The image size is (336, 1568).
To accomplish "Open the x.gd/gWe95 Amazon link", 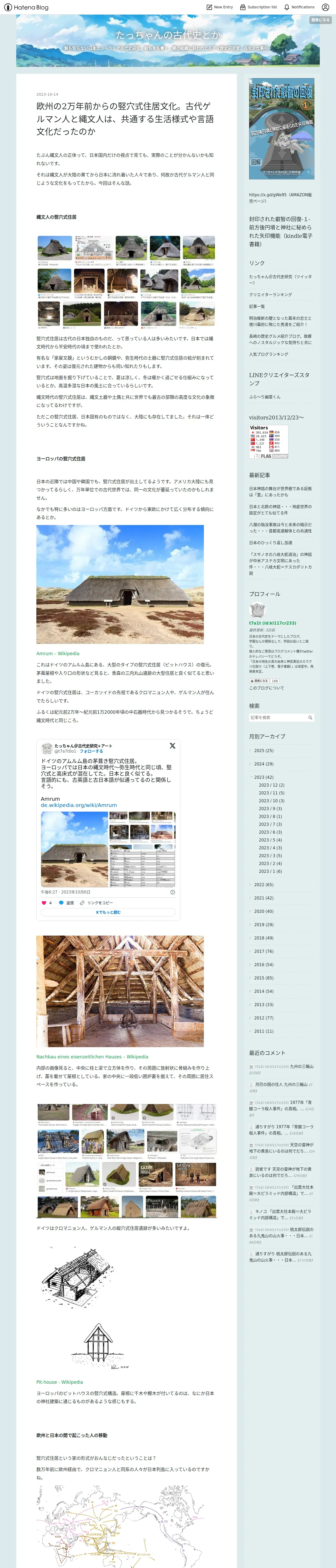I will pos(281,198).
